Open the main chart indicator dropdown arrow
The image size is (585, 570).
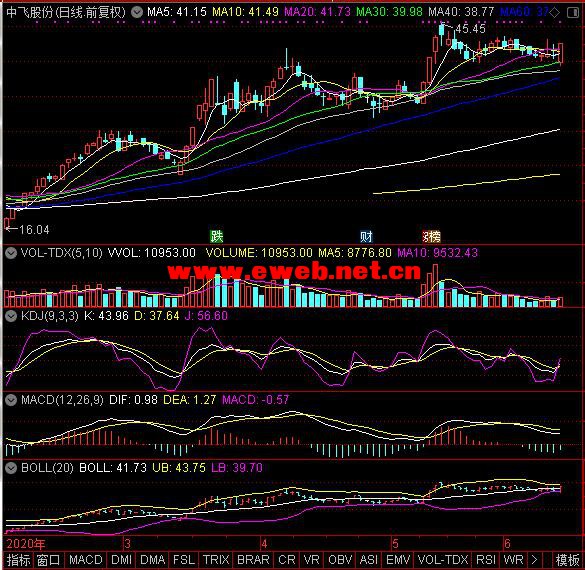[137, 12]
